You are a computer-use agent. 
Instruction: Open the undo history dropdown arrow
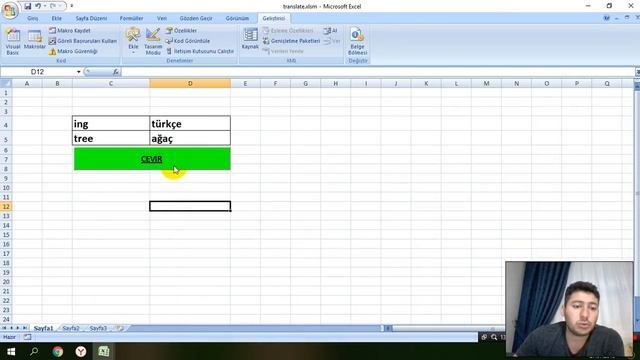[x=44, y=6]
